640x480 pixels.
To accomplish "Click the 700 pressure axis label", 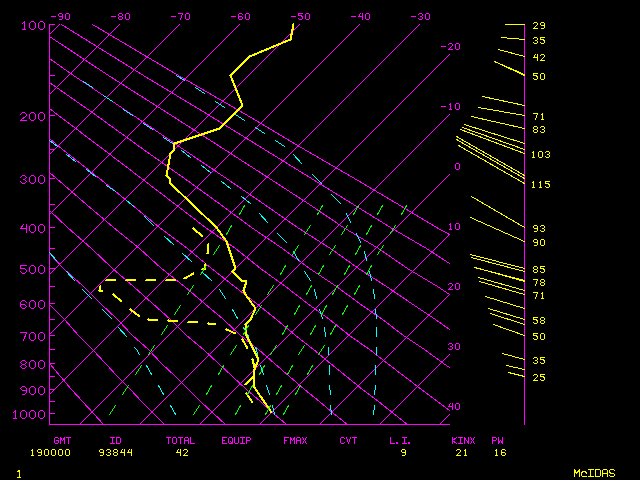I will [x=33, y=336].
